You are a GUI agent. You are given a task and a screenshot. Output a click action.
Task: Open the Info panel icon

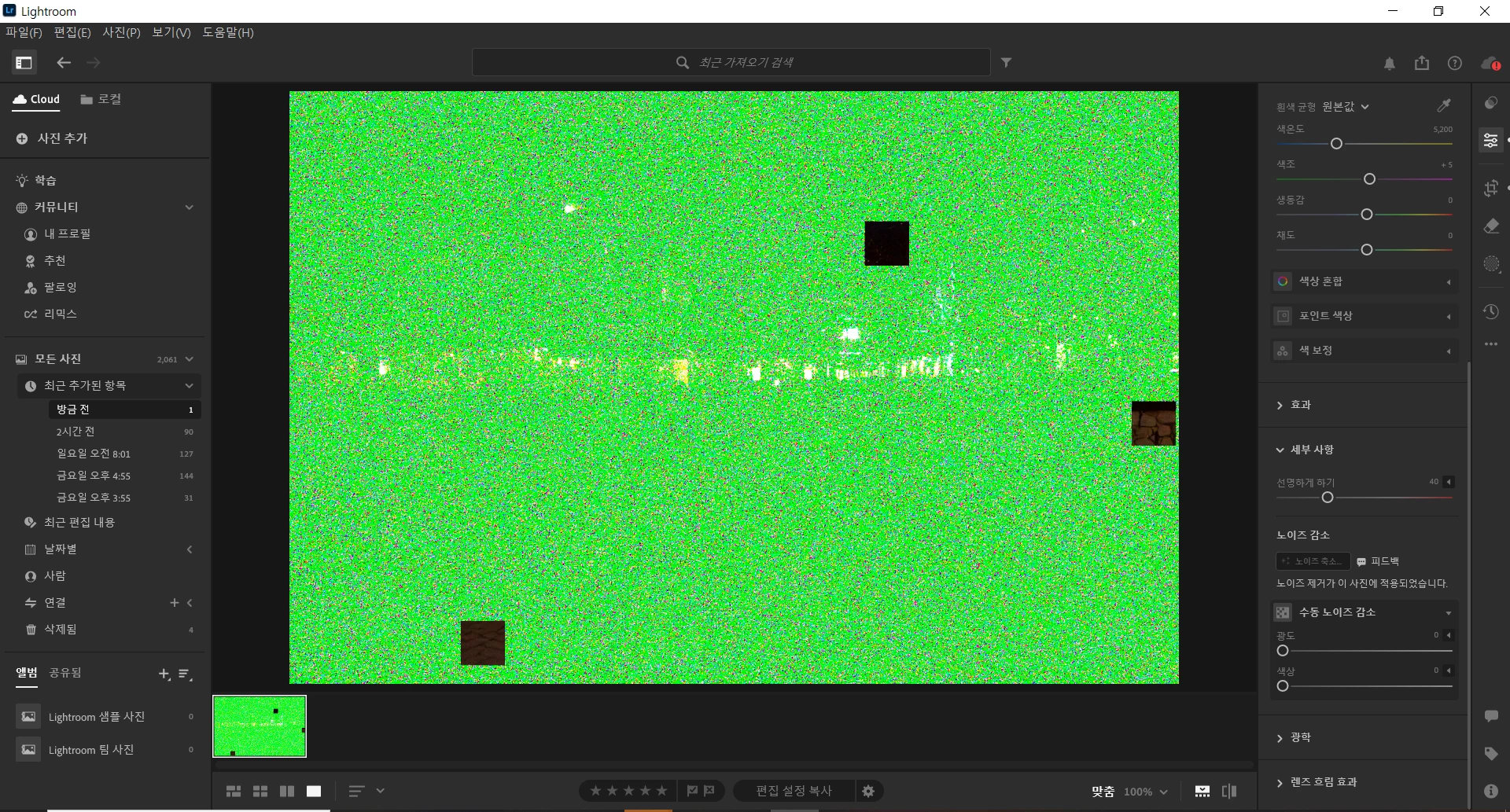point(1491,792)
